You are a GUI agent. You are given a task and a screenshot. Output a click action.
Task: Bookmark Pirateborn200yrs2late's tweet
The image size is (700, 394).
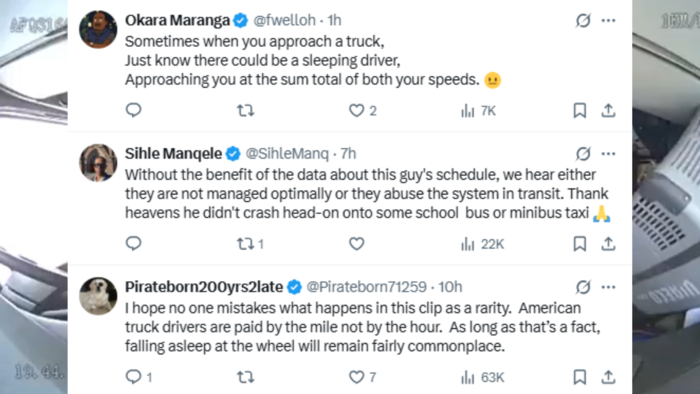pos(579,377)
